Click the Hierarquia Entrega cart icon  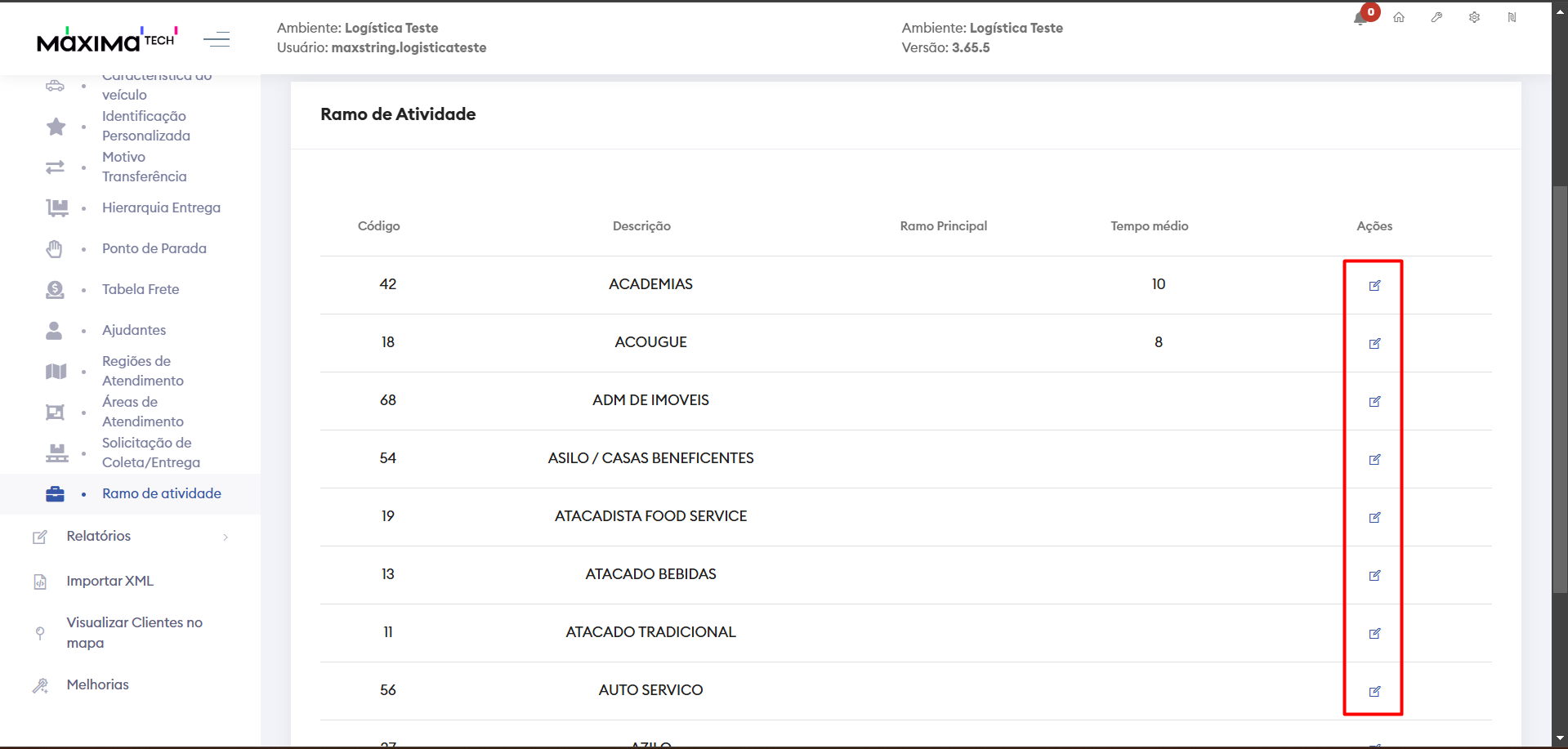(x=56, y=208)
